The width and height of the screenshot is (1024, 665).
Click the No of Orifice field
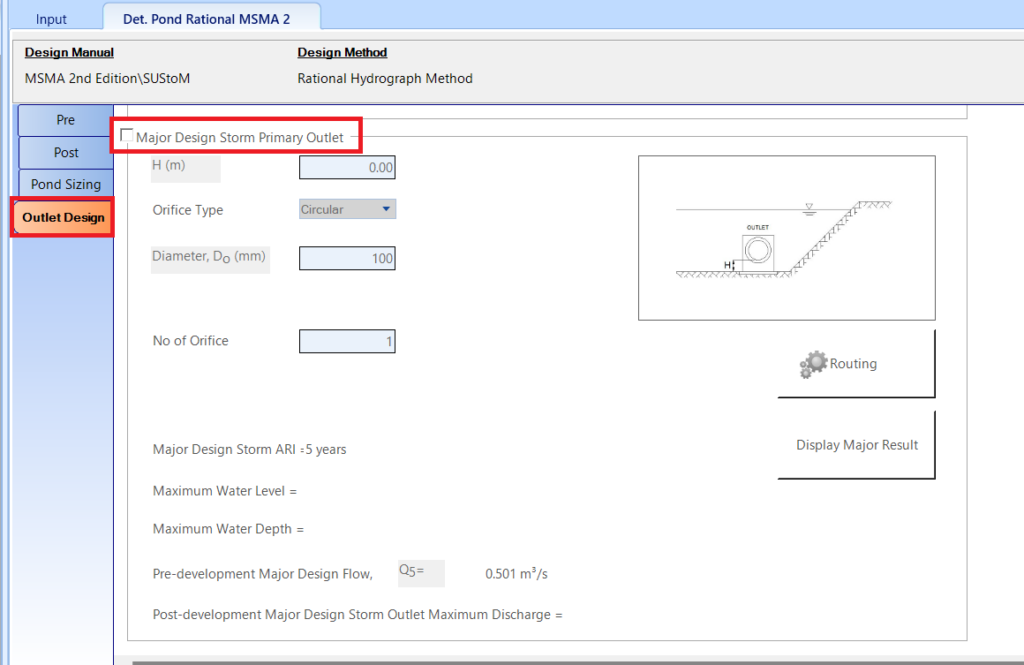pos(346,341)
